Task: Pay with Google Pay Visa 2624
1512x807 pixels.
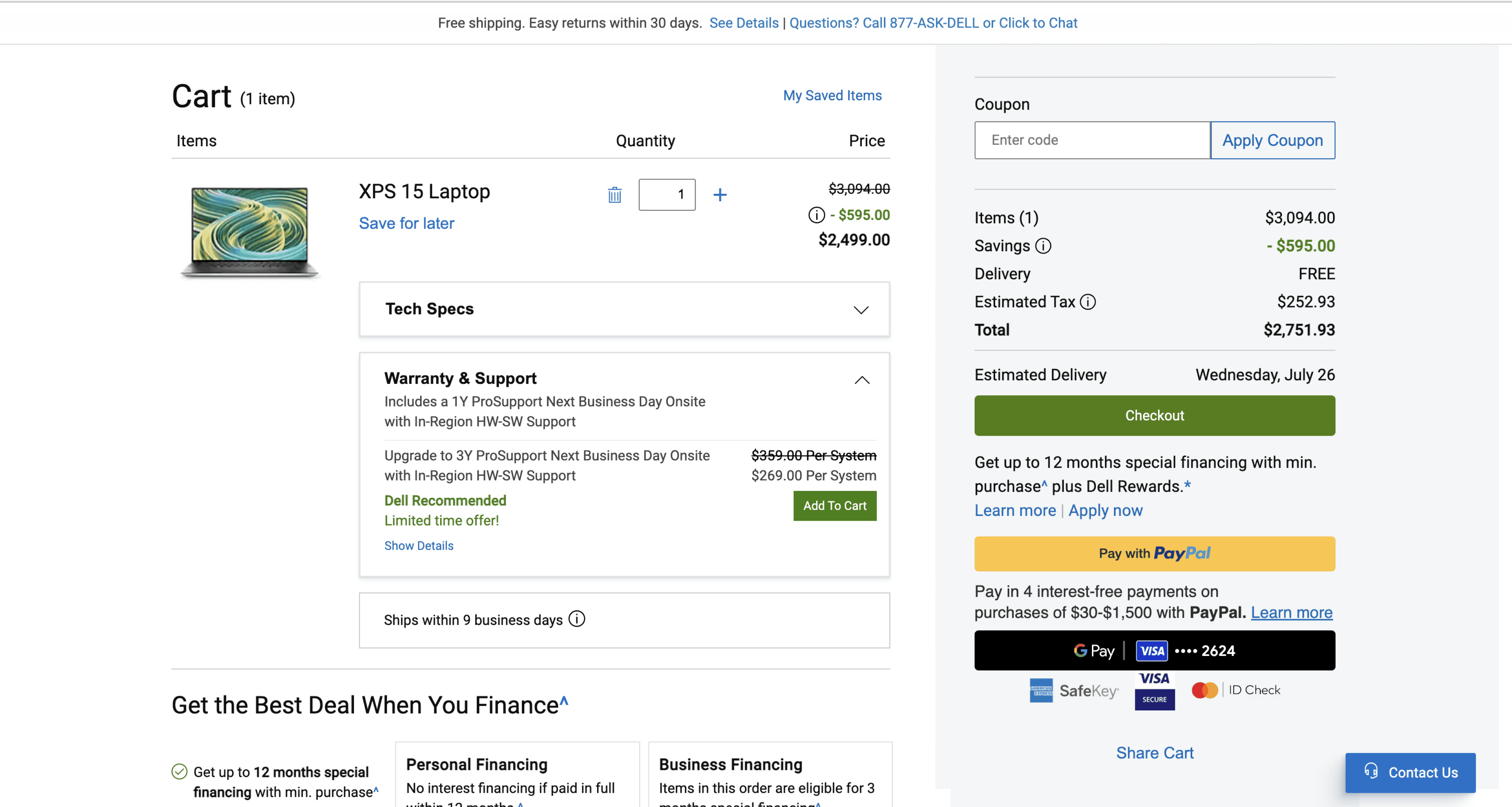Action: click(x=1154, y=651)
